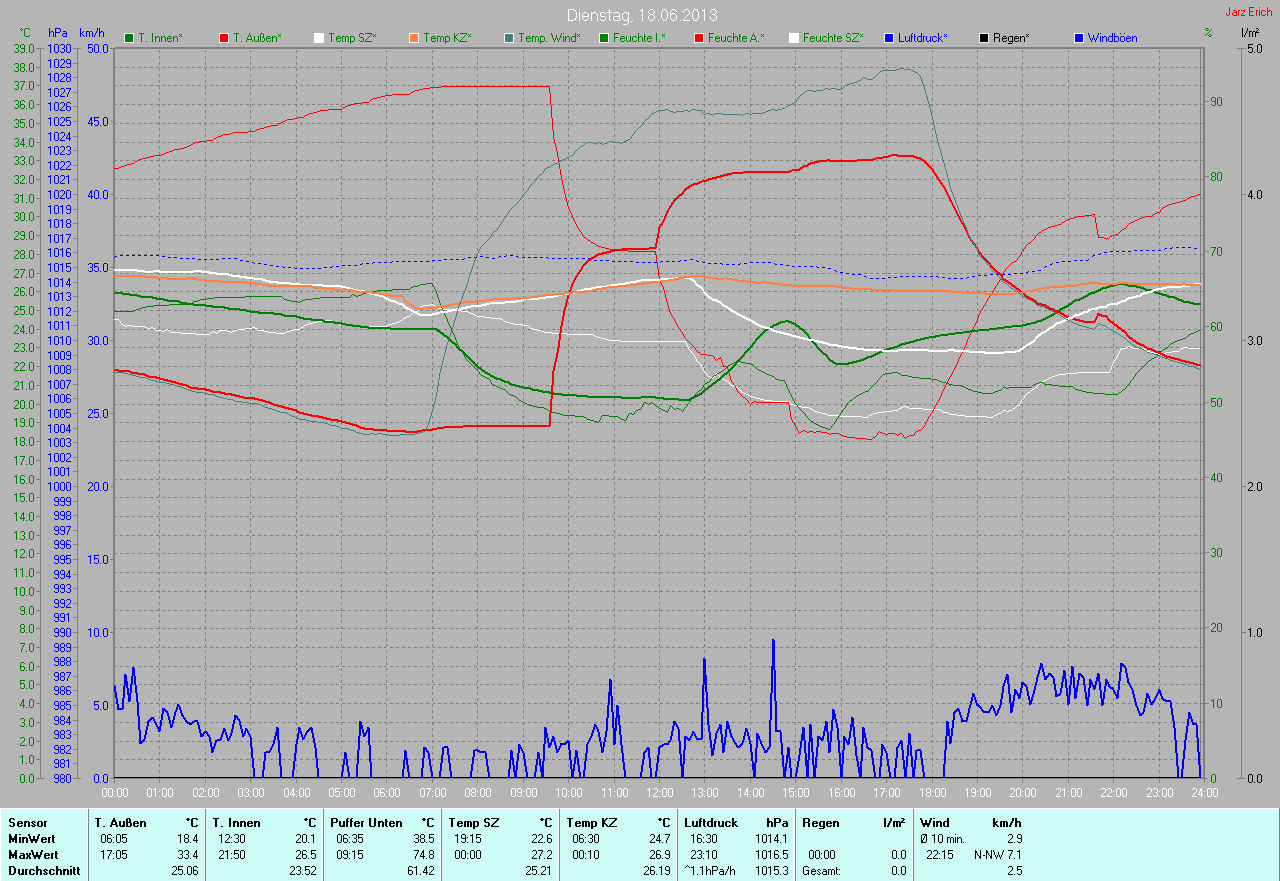The image size is (1280, 881).
Task: Click the blue Windböen legend square
Action: point(1078,38)
